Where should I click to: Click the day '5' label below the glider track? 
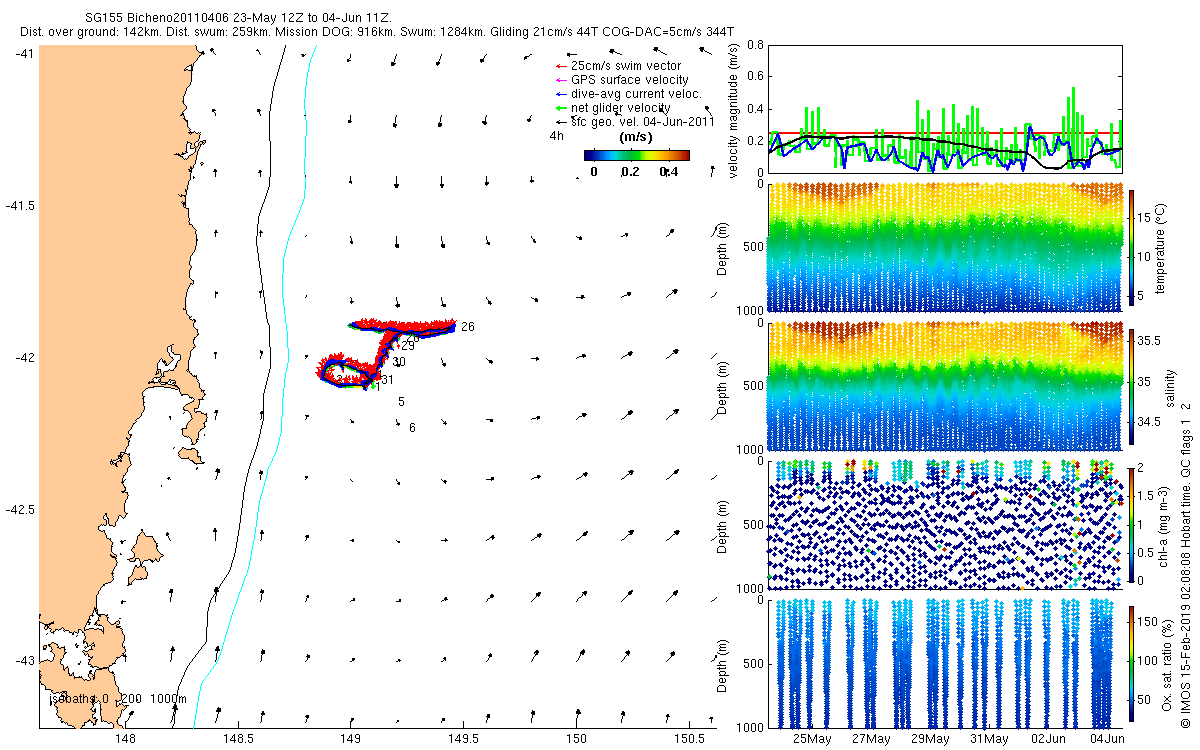point(401,401)
